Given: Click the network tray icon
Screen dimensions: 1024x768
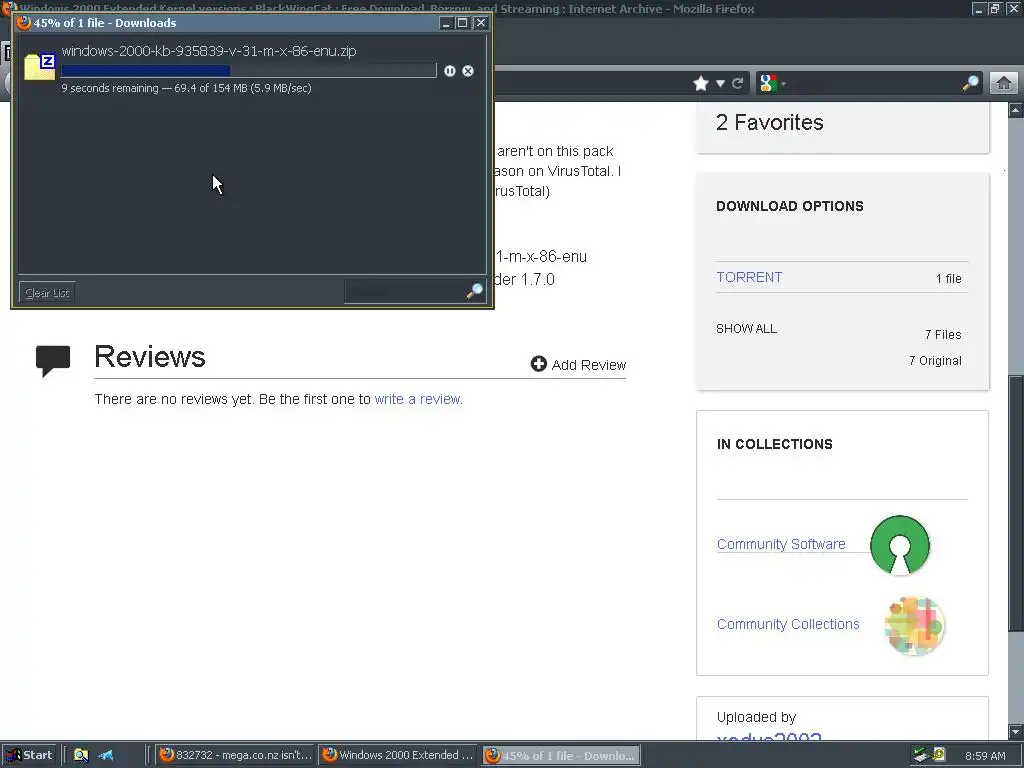Looking at the screenshot, I should [x=921, y=755].
